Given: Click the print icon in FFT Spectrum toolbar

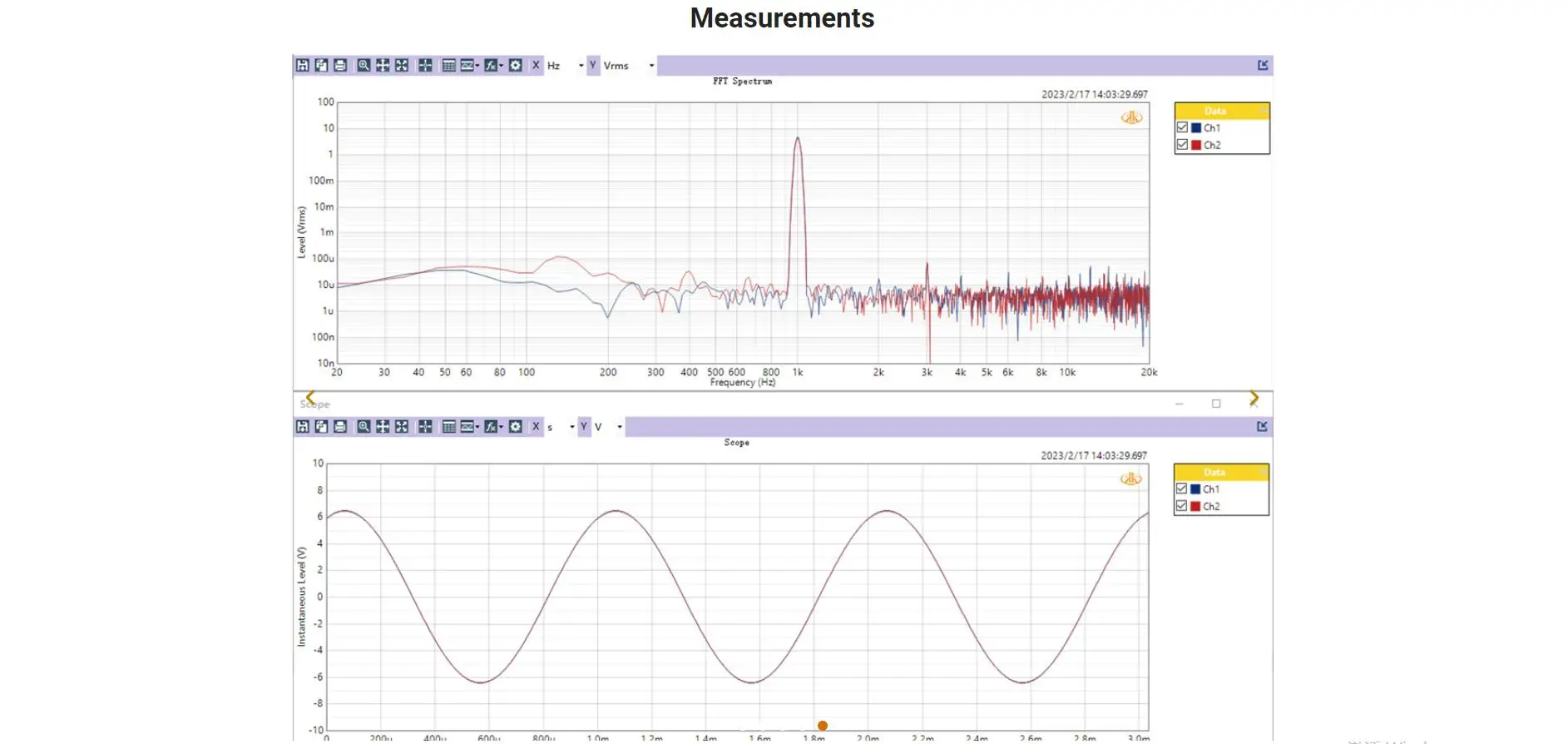Looking at the screenshot, I should pos(340,65).
